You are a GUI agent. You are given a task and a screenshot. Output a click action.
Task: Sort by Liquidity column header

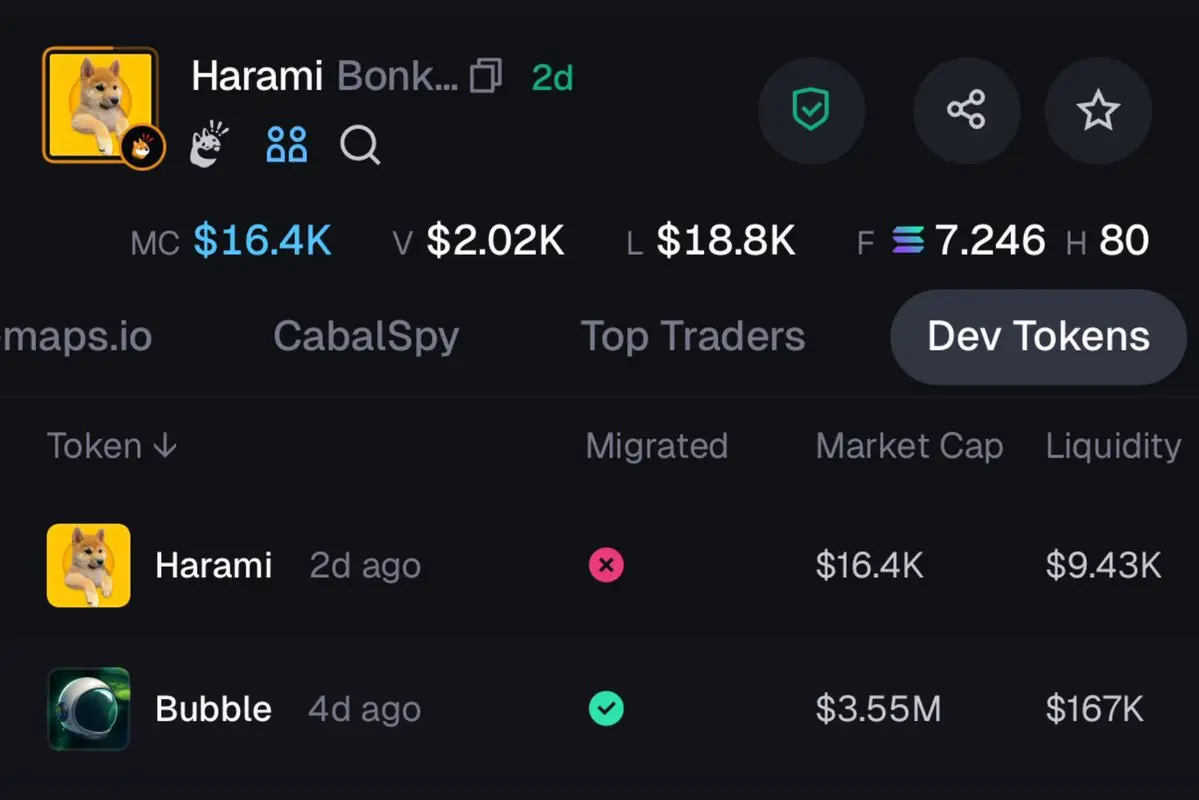(1113, 446)
